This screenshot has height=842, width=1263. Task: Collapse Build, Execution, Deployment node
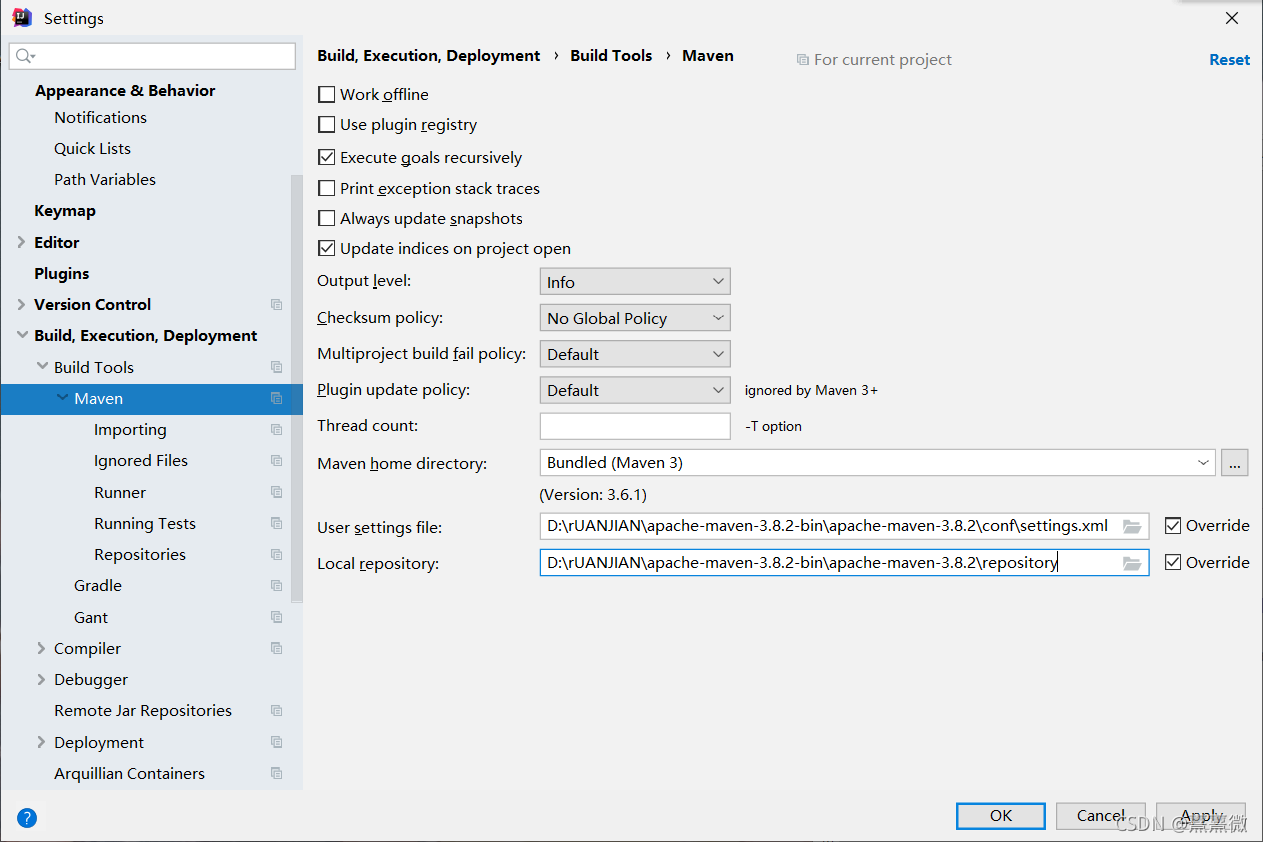pyautogui.click(x=22, y=336)
